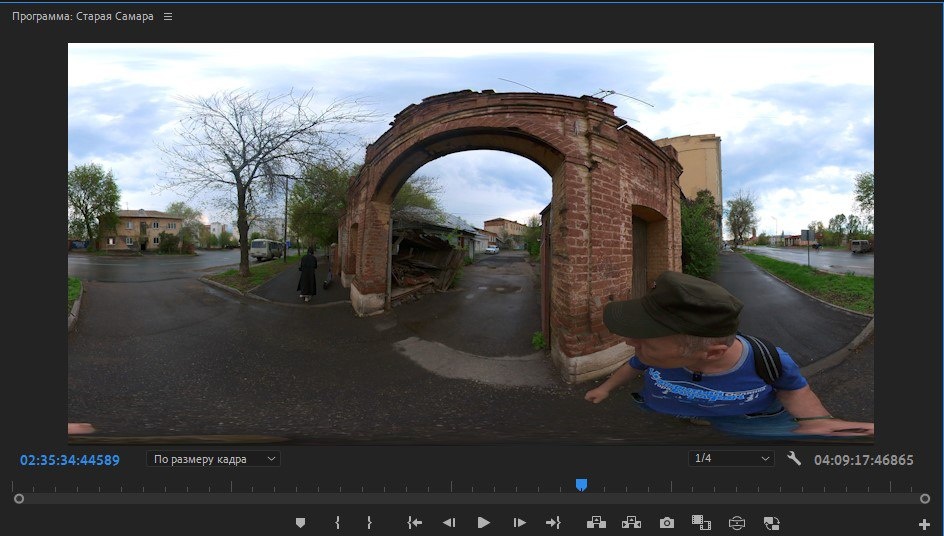Click the blue playhead marker on the ruler
Image resolution: width=944 pixels, height=536 pixels.
point(581,485)
